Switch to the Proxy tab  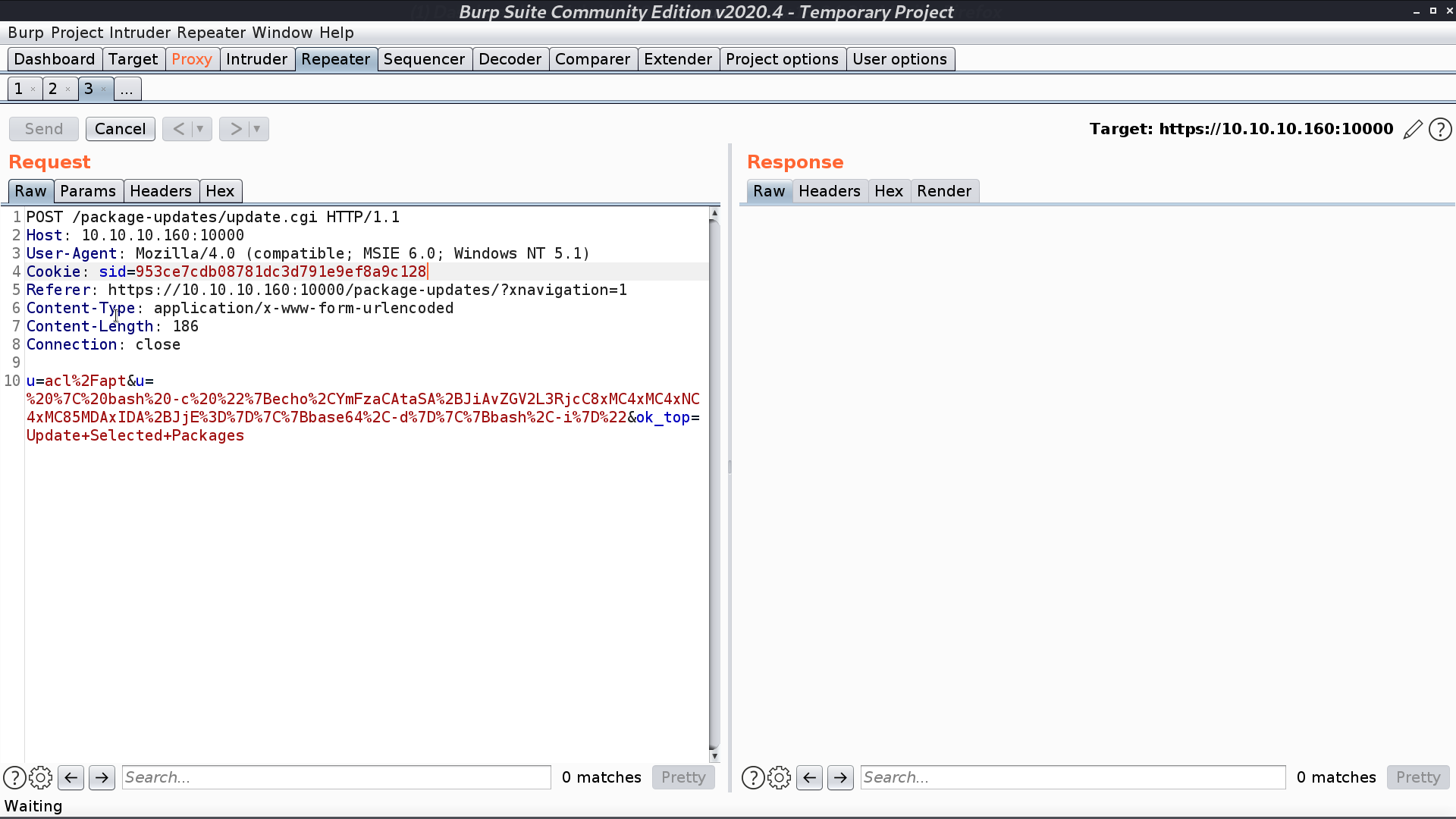click(192, 59)
